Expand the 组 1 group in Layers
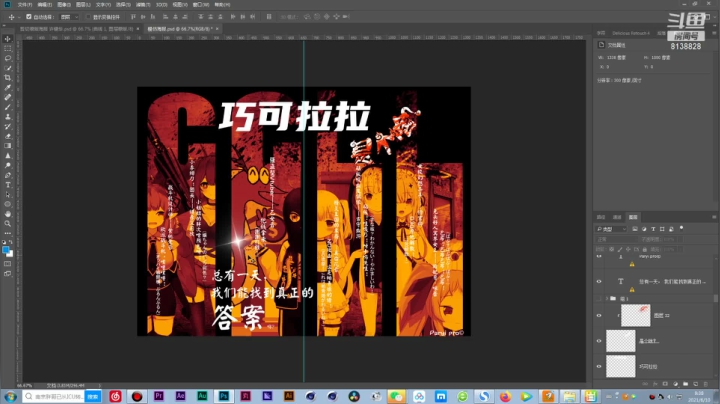The width and height of the screenshot is (720, 404). [607, 298]
